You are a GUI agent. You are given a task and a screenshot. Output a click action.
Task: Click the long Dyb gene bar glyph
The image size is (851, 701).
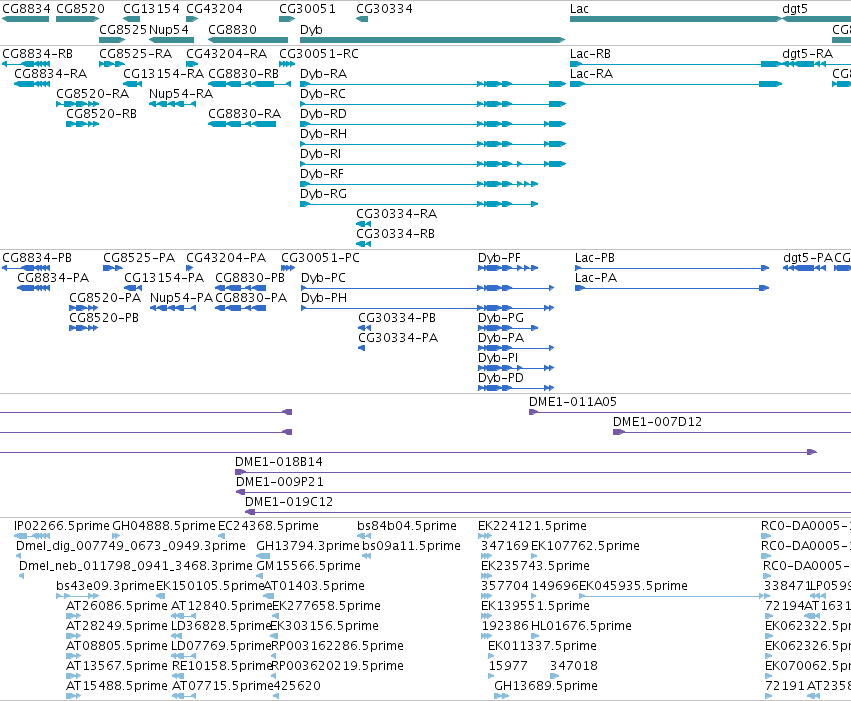click(433, 40)
